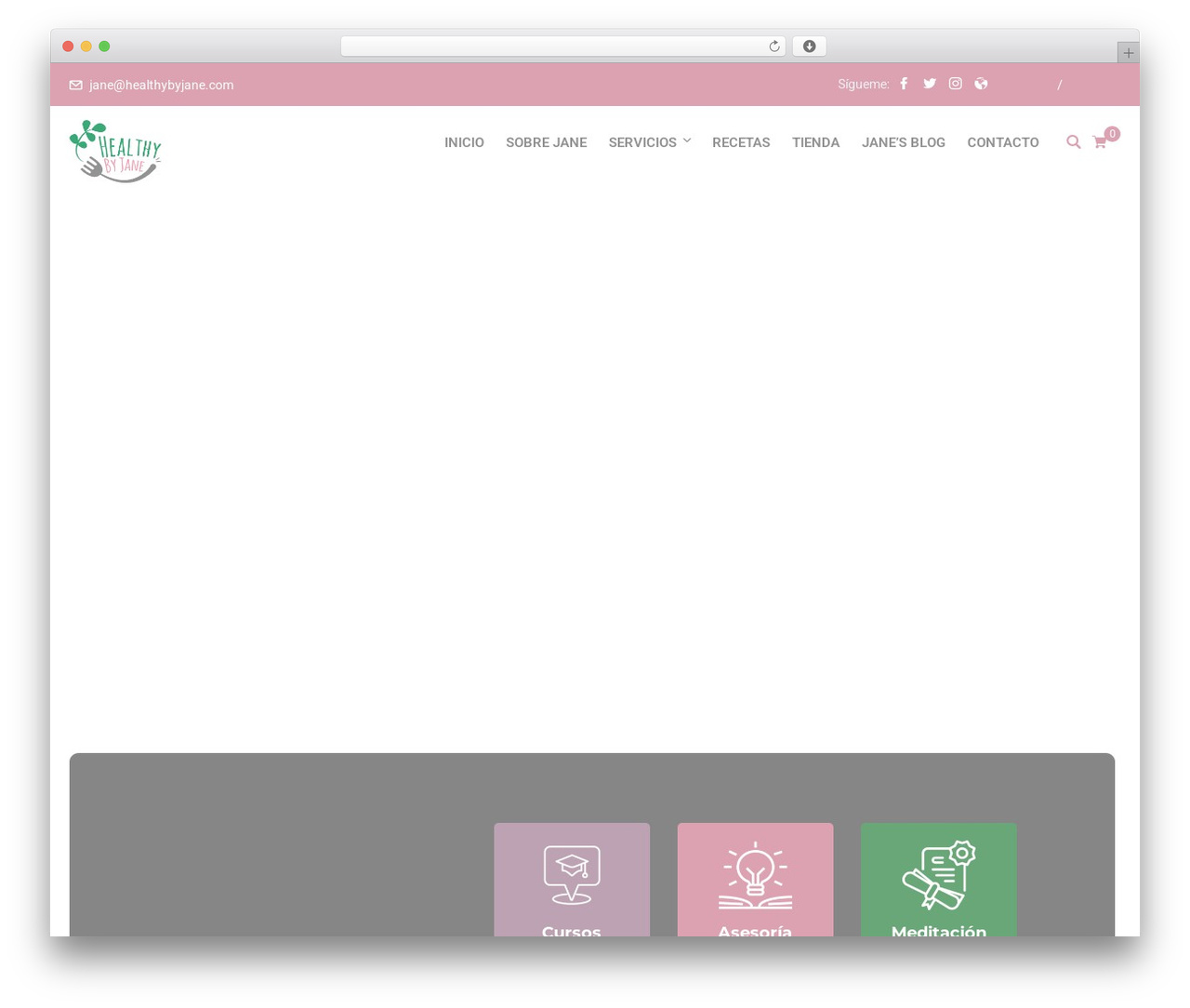Image resolution: width=1190 pixels, height=1008 pixels.
Task: Click the Cursos graduation cap icon
Action: click(572, 874)
